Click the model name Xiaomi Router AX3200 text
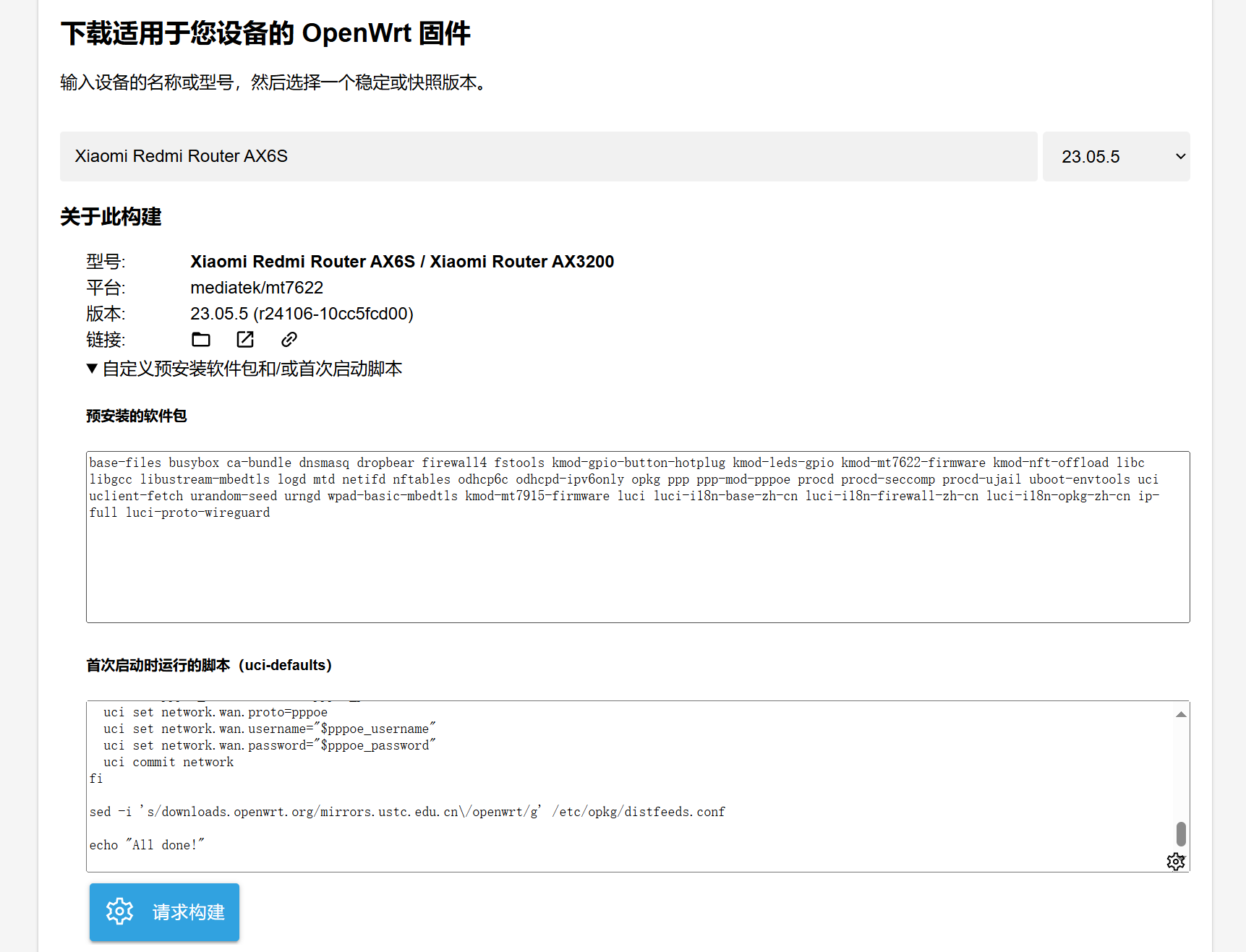This screenshot has width=1246, height=952. pos(522,262)
